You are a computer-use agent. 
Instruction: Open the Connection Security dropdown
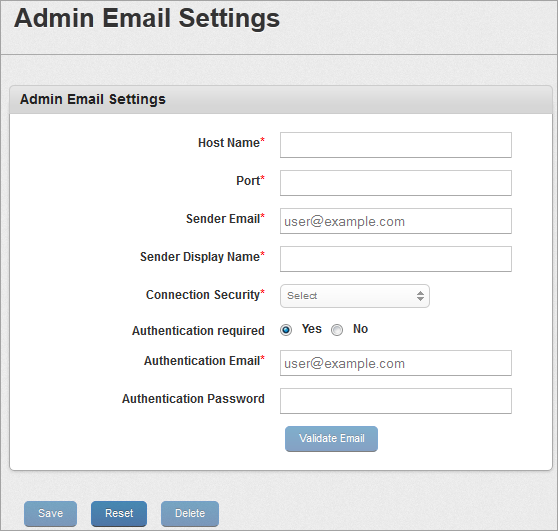tap(355, 296)
